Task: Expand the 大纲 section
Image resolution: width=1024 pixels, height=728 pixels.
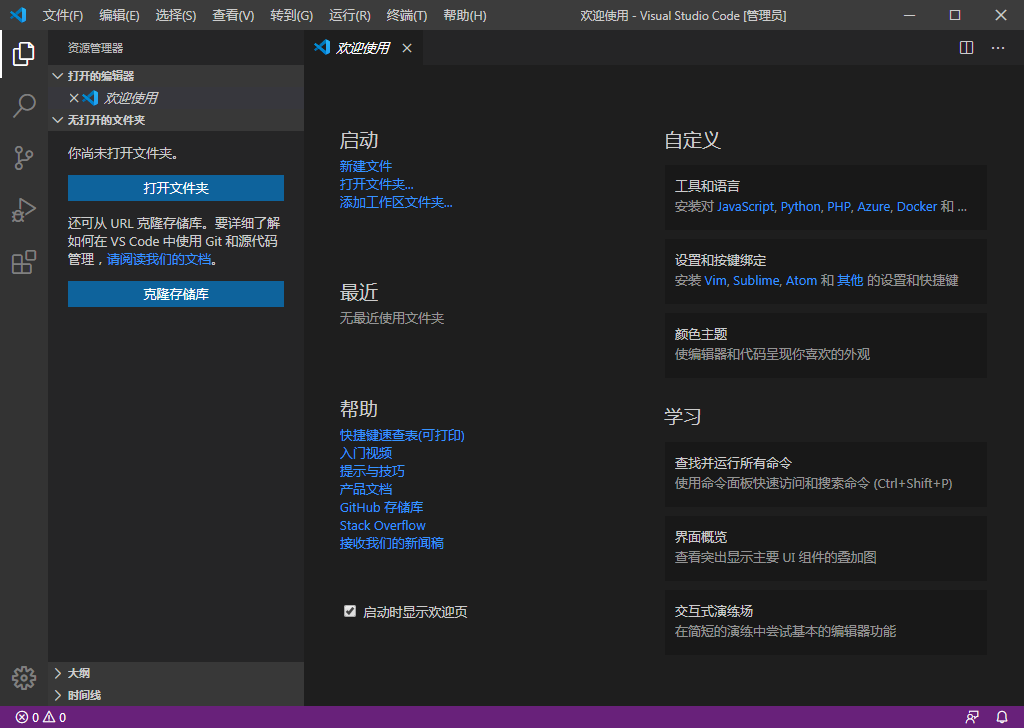Action: click(x=176, y=673)
